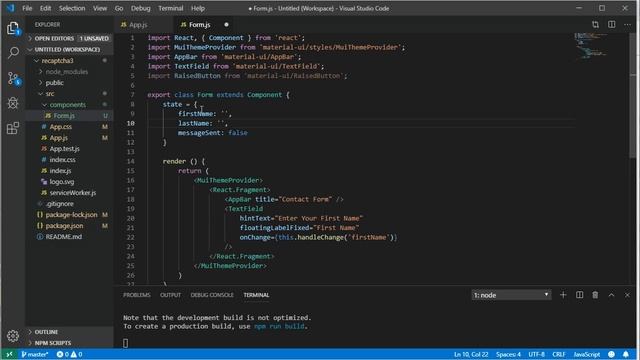Change language mode via JavaScript

(587, 354)
